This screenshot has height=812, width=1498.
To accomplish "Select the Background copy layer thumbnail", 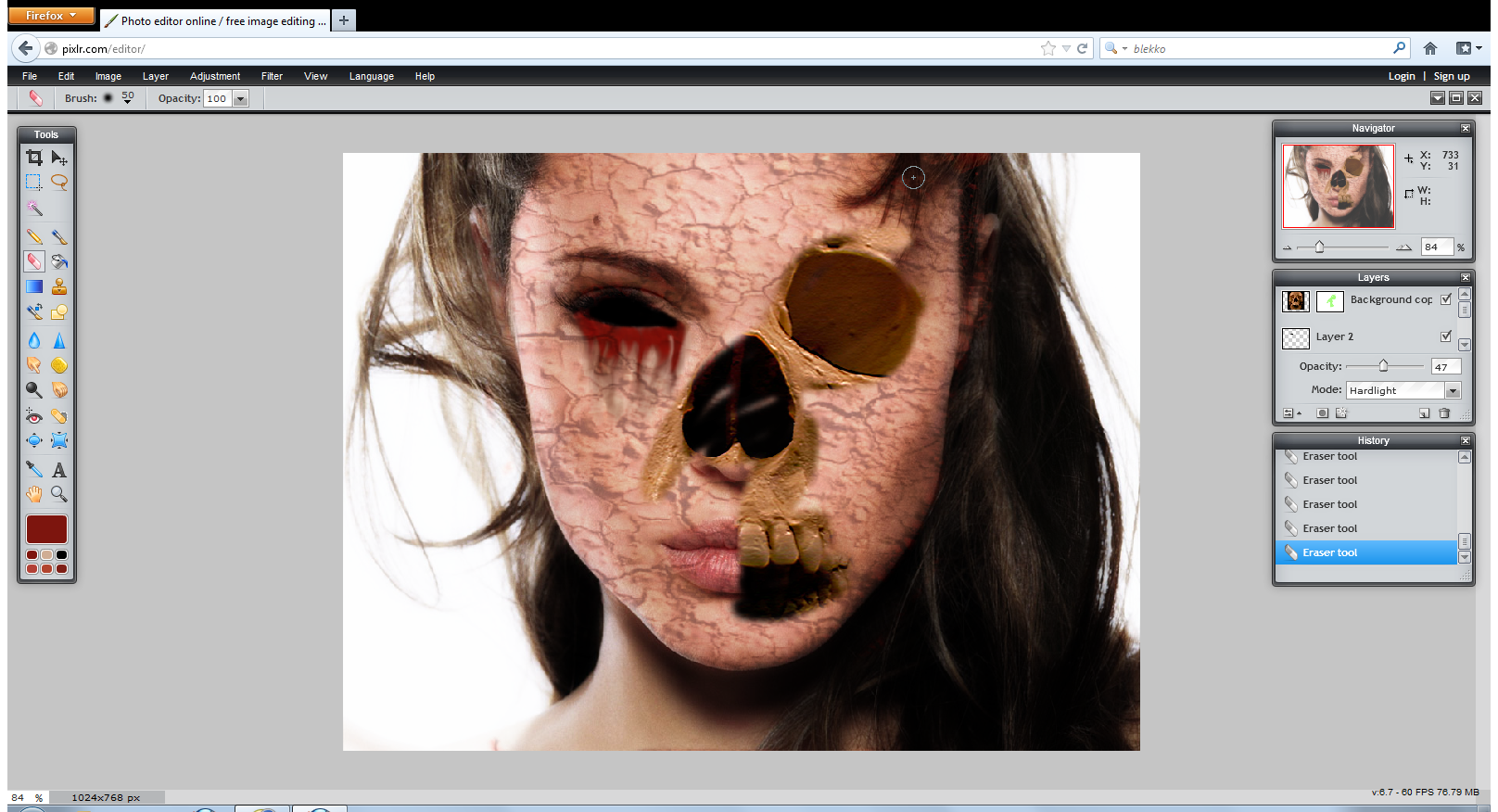I will 1295,300.
